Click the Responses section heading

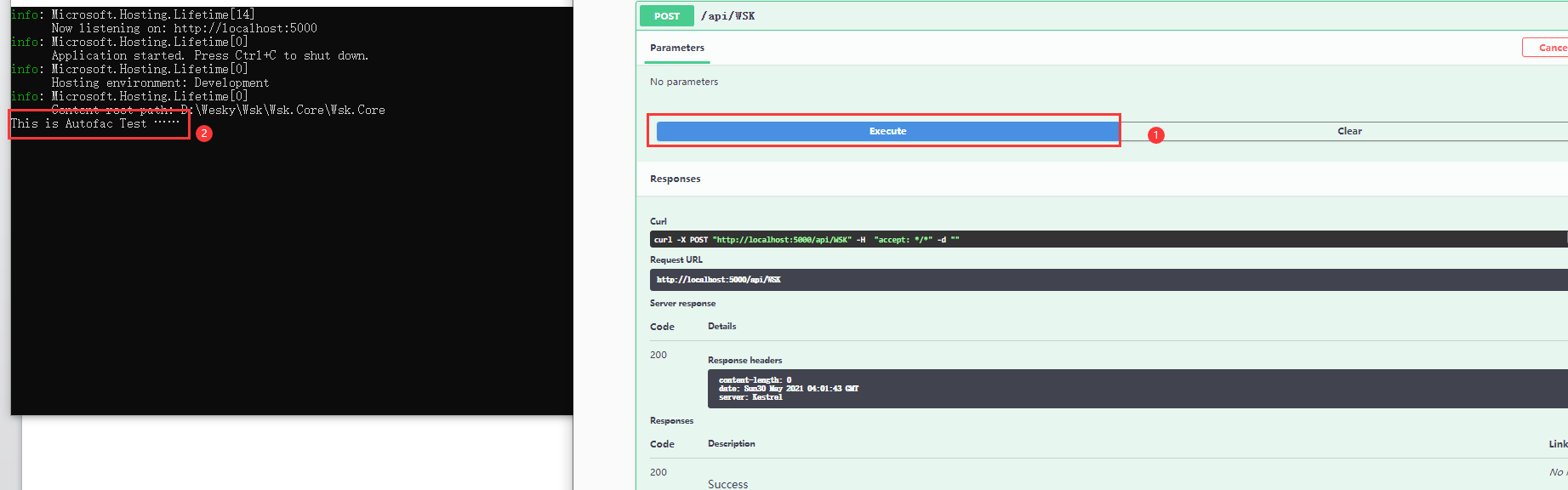676,179
